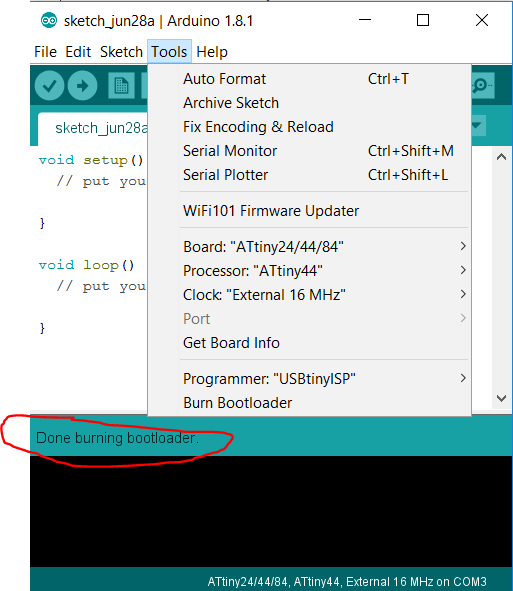Open the tab dropdown triangle icon
Viewport: 513px width, 591px height.
[x=478, y=126]
